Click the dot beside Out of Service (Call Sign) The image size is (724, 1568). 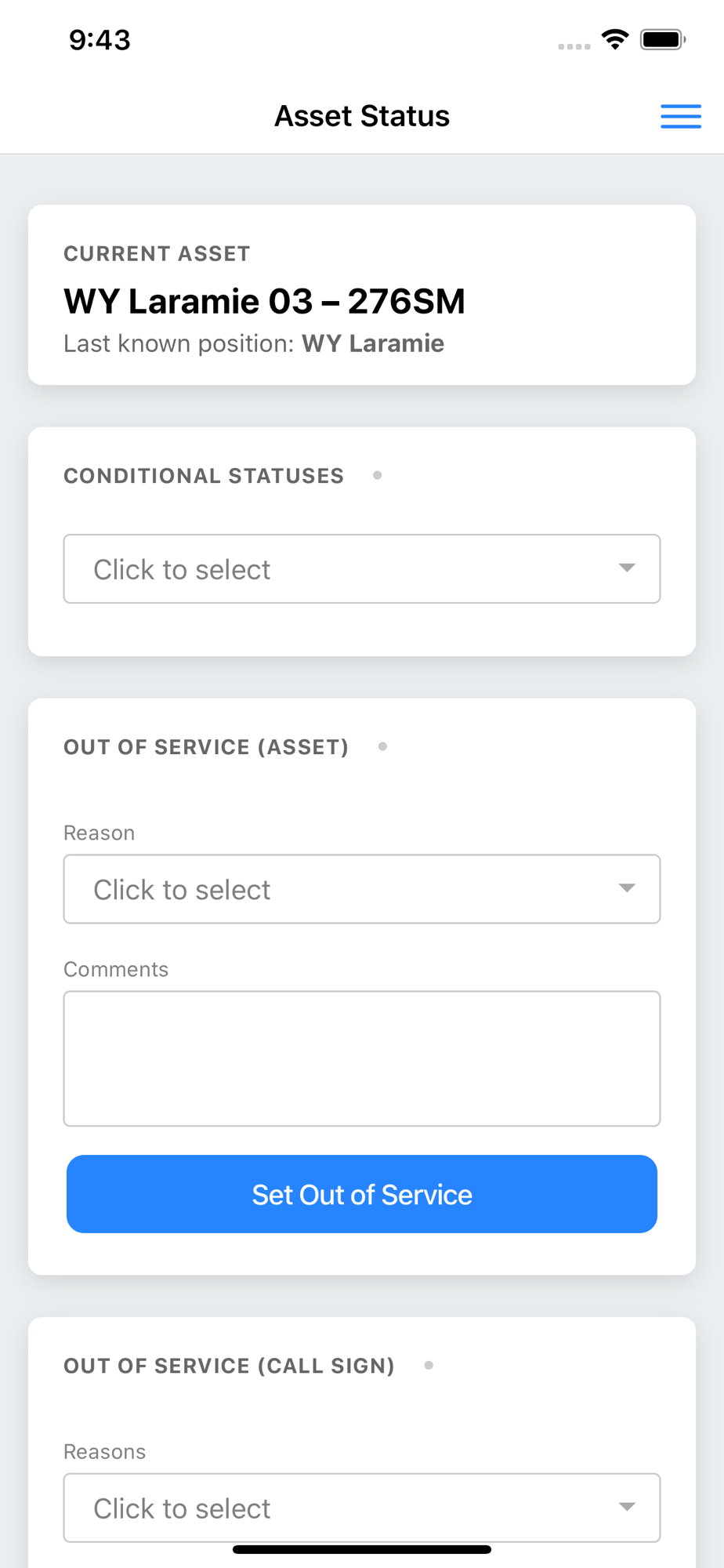[429, 1365]
